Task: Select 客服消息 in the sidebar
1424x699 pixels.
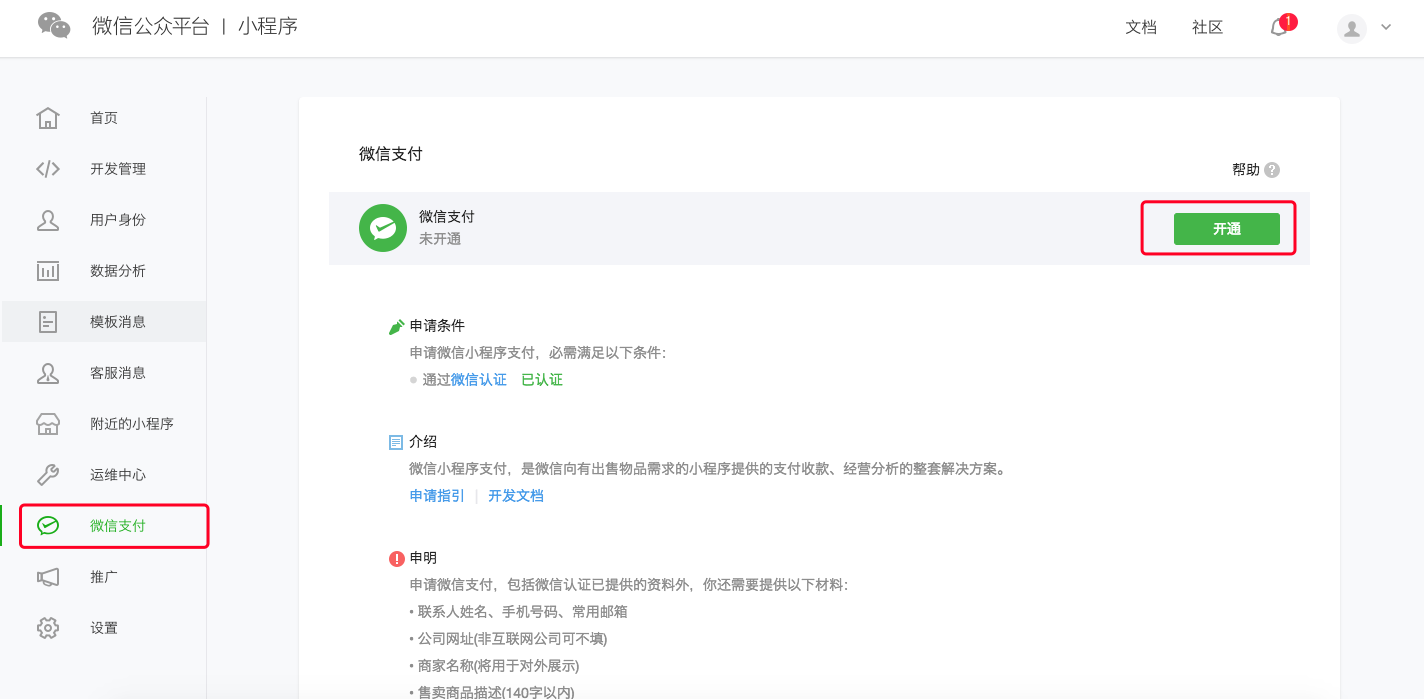Action: 117,373
